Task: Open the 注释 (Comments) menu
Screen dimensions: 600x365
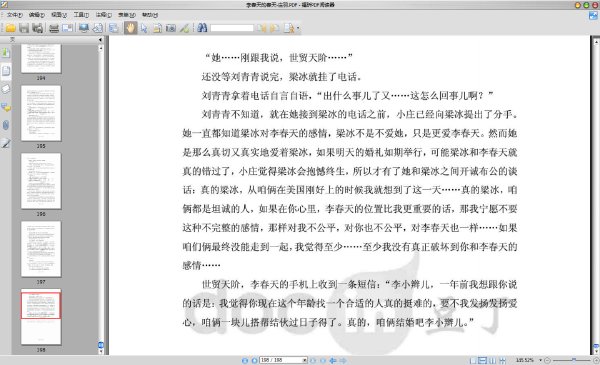Action: click(103, 15)
